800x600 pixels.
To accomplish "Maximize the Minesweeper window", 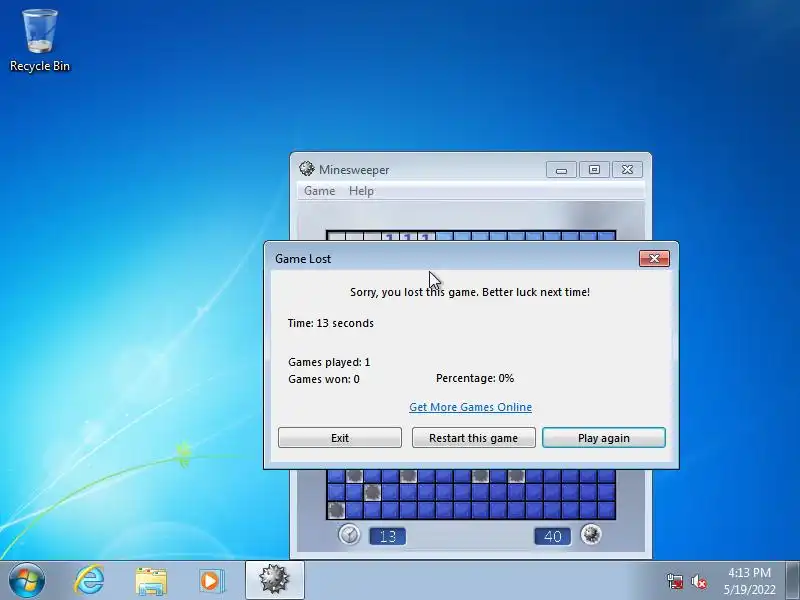I will (594, 169).
